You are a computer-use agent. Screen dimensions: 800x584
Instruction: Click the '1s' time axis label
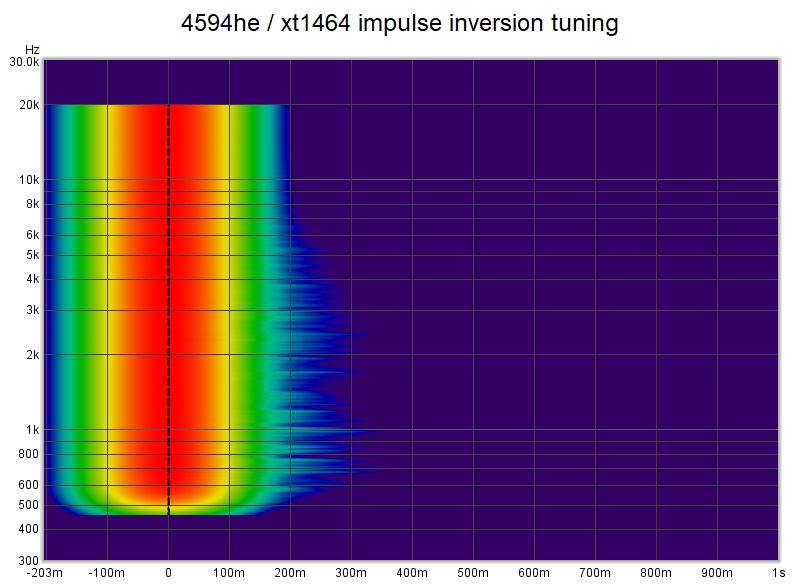point(778,573)
